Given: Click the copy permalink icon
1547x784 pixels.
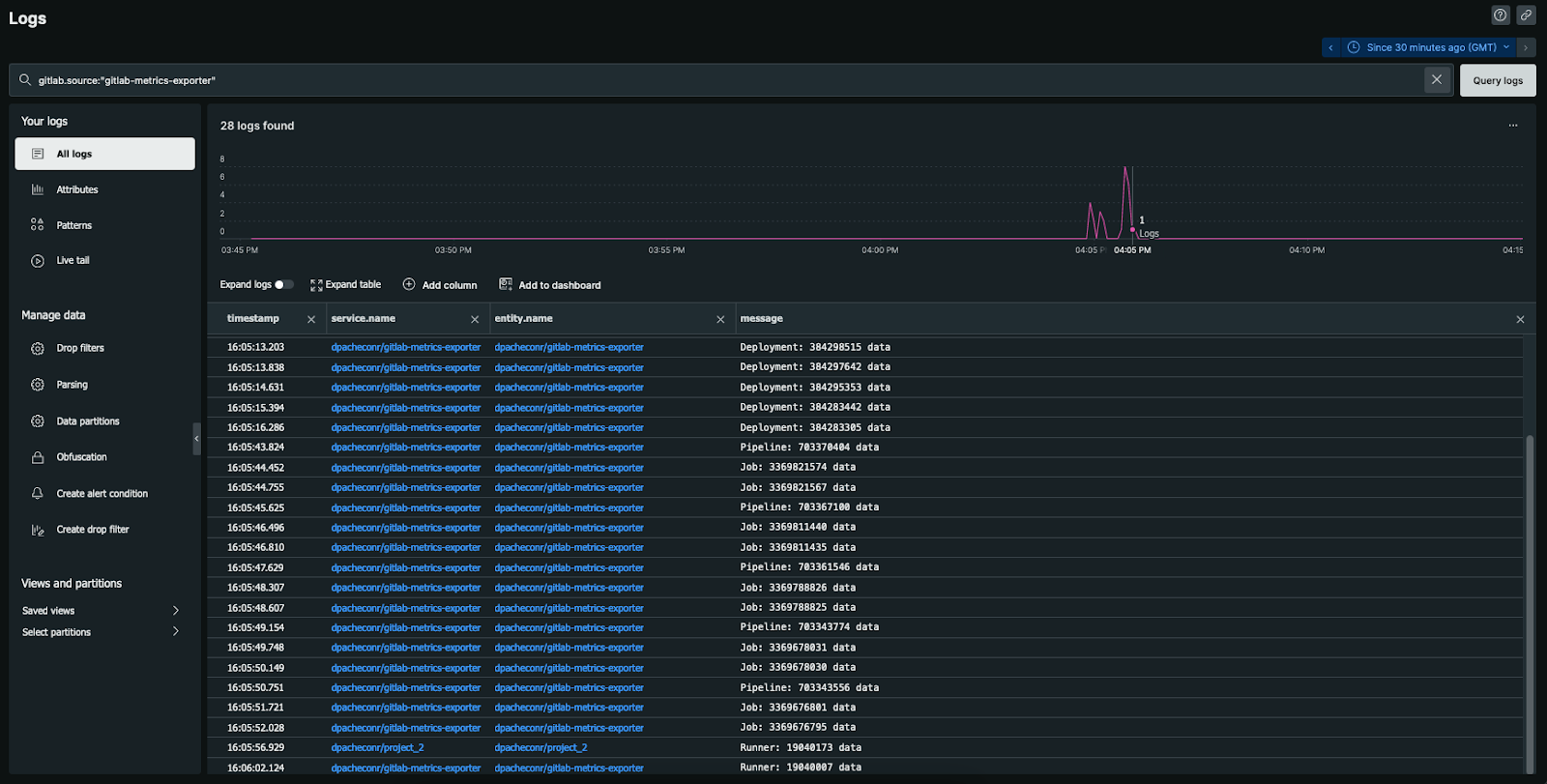Looking at the screenshot, I should (1526, 15).
